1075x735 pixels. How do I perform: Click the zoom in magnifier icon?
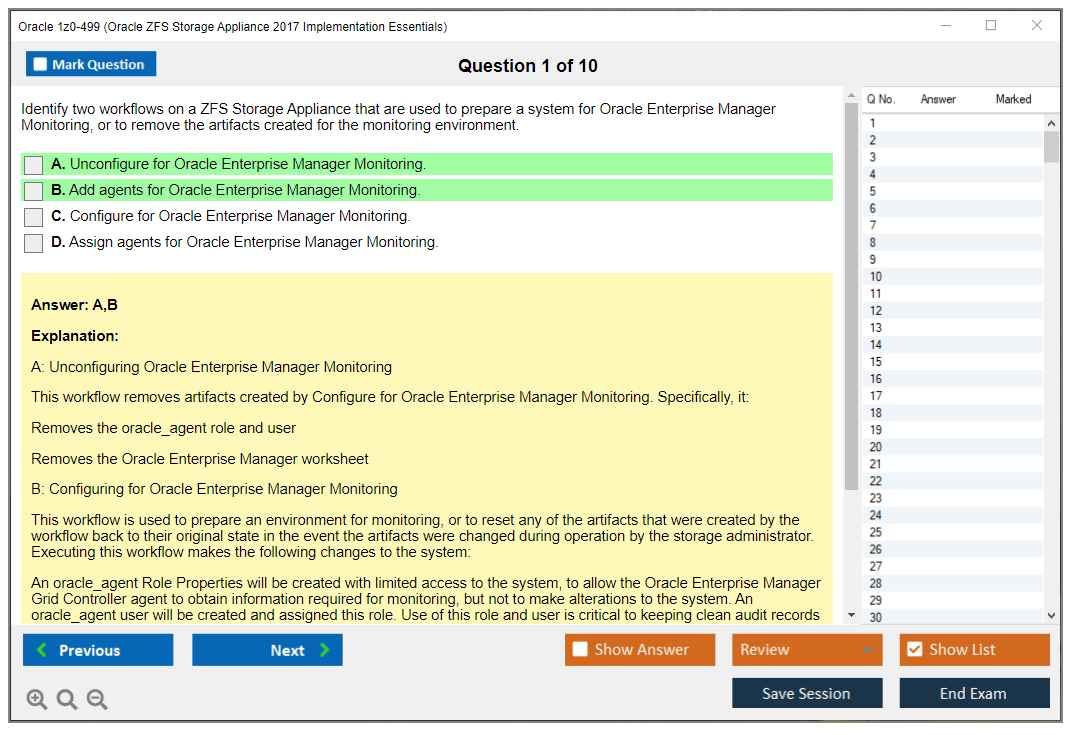pyautogui.click(x=36, y=699)
